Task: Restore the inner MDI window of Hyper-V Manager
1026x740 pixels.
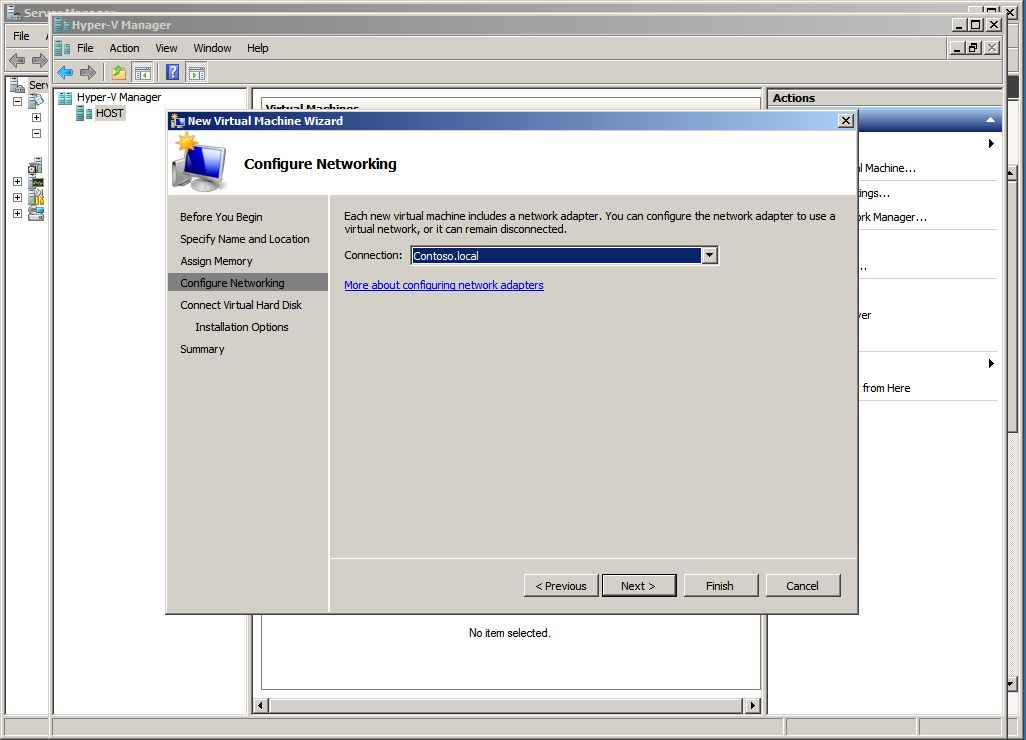Action: (974, 48)
